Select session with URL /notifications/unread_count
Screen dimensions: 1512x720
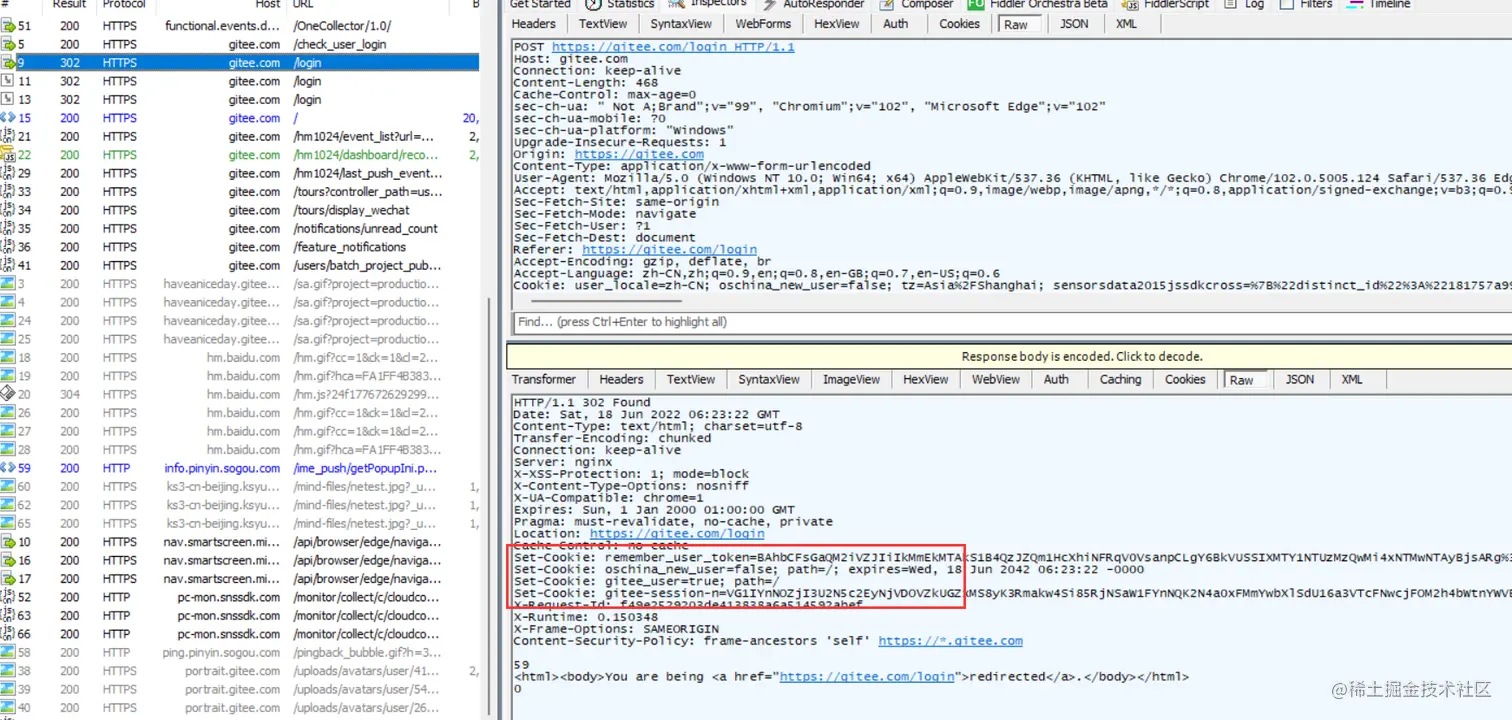point(240,228)
